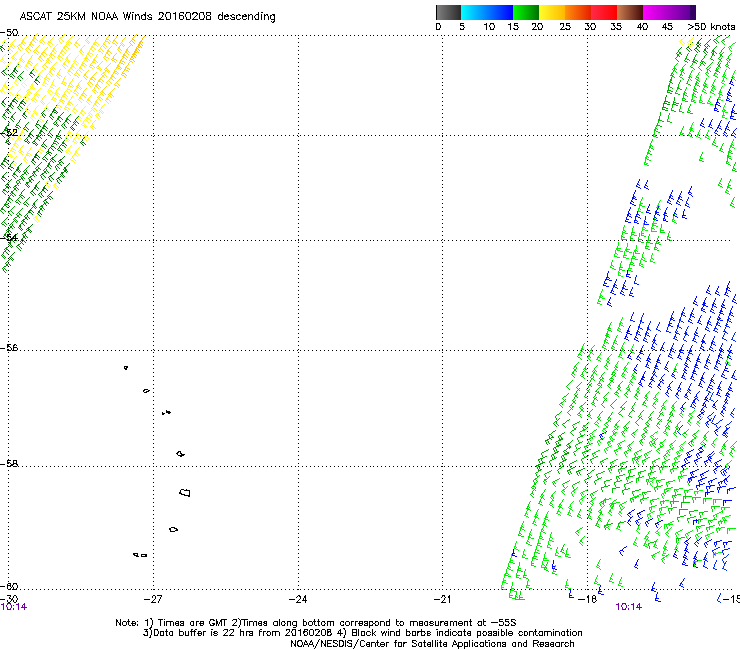The height and width of the screenshot is (650, 740).
Task: Click the orange 25-30 knots color band
Action: (578, 12)
